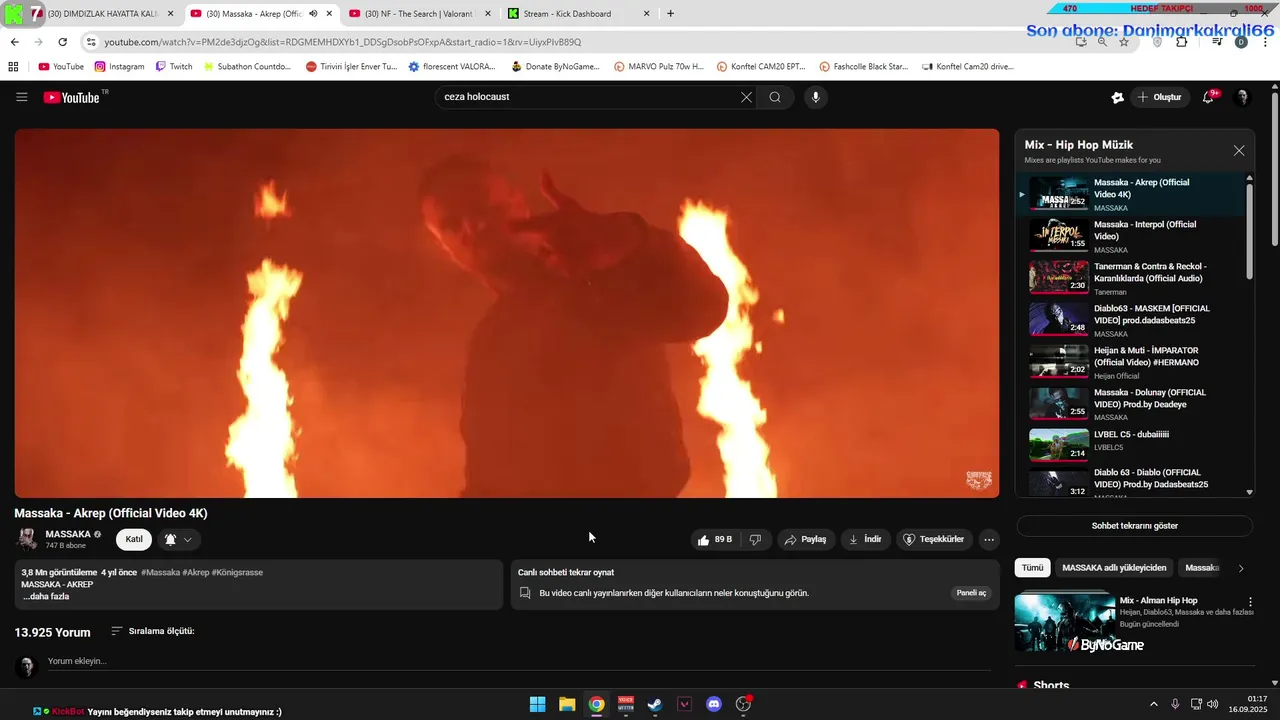Switch to Stream - Kick Dashboard tab
The height and width of the screenshot is (720, 1280).
click(x=578, y=14)
